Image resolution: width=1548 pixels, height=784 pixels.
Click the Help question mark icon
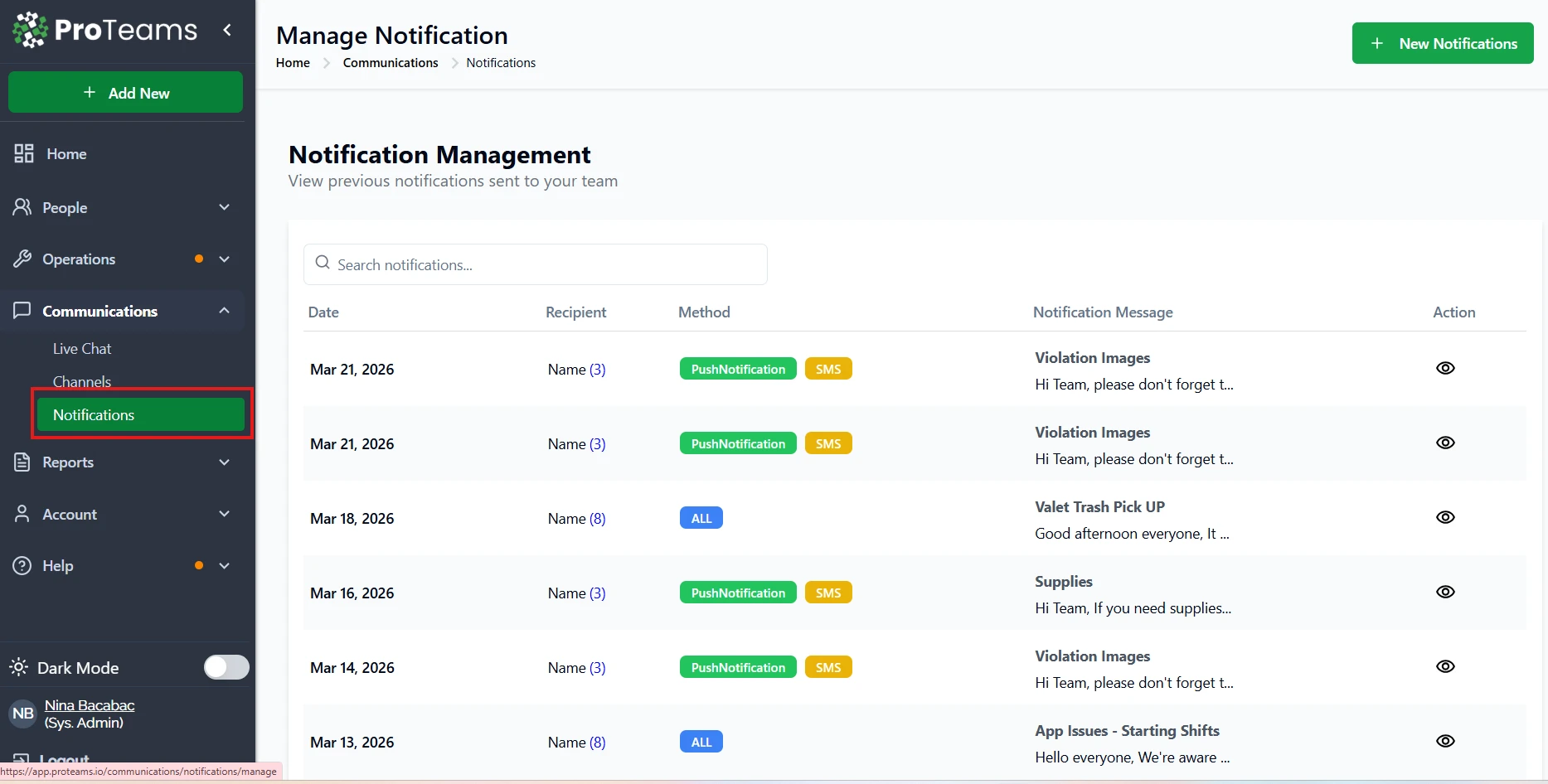[x=22, y=565]
